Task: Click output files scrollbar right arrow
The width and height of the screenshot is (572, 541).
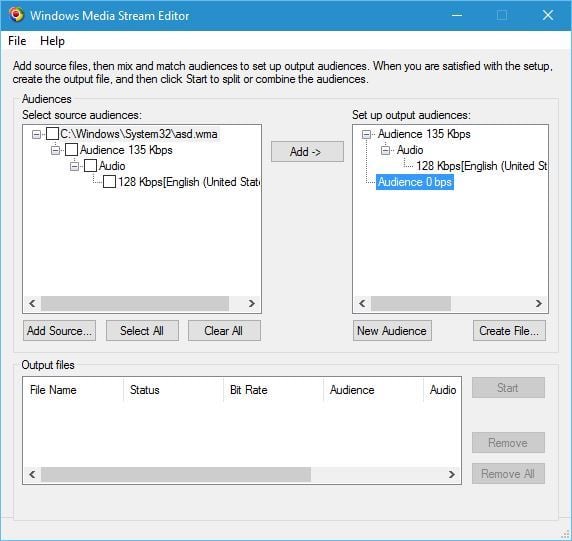Action: (452, 474)
